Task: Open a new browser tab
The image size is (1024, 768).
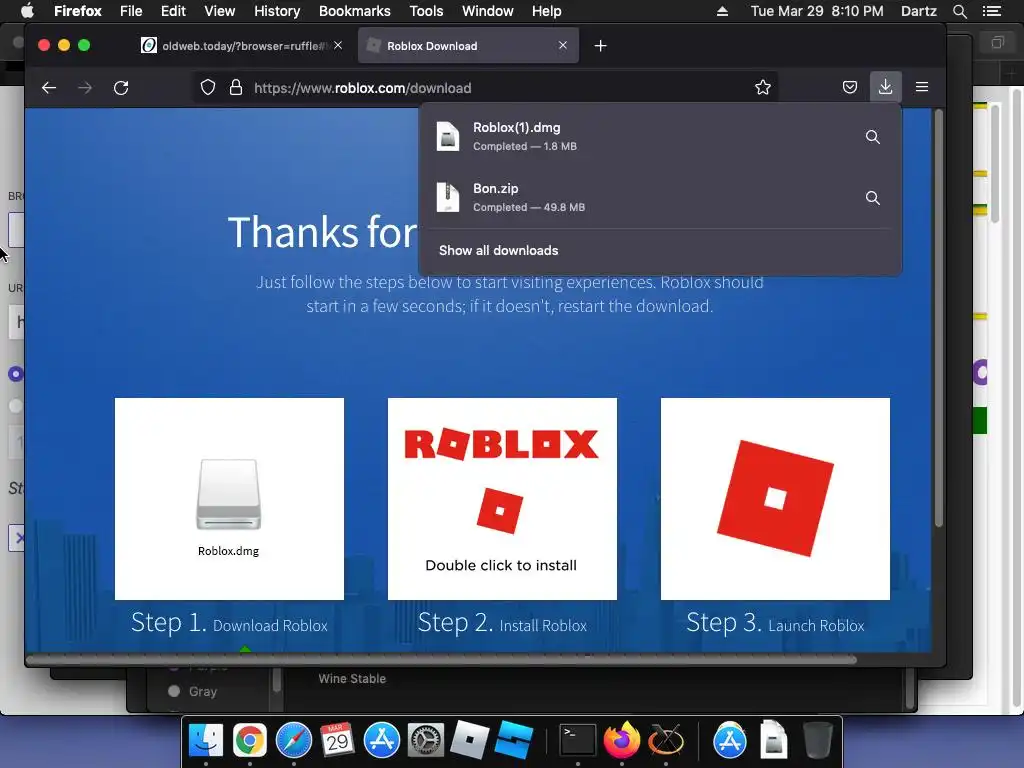Action: tap(600, 46)
